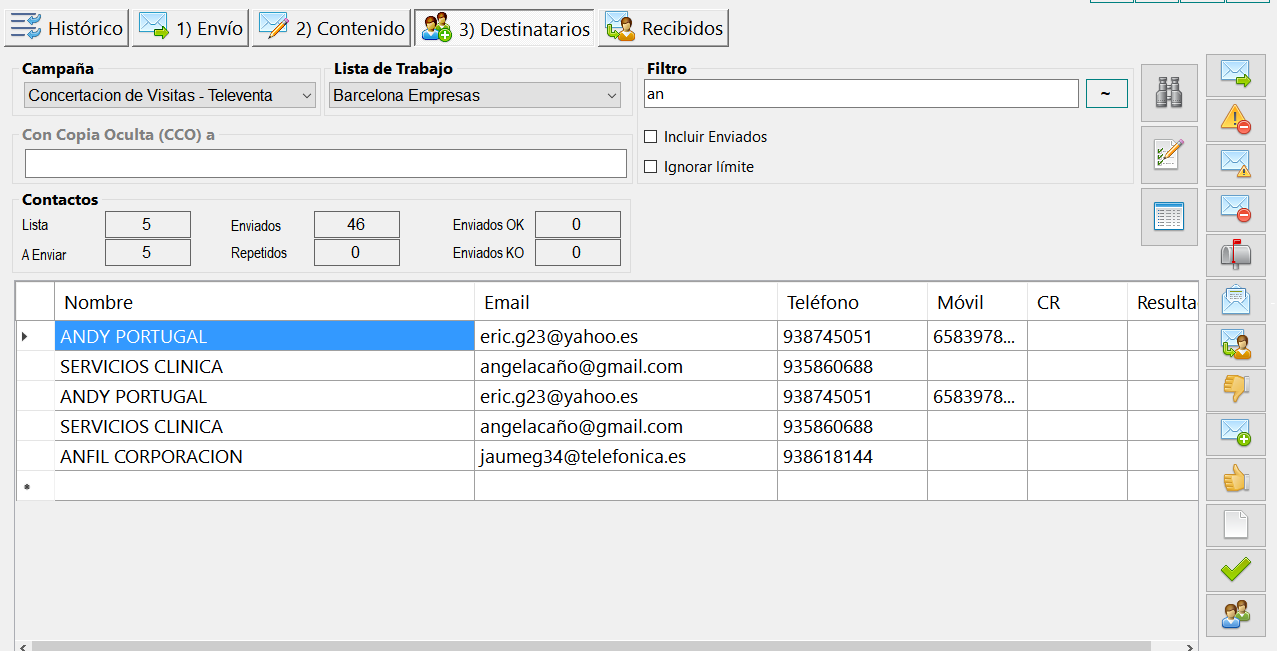Click the envelope with red minus button

(x=1237, y=211)
